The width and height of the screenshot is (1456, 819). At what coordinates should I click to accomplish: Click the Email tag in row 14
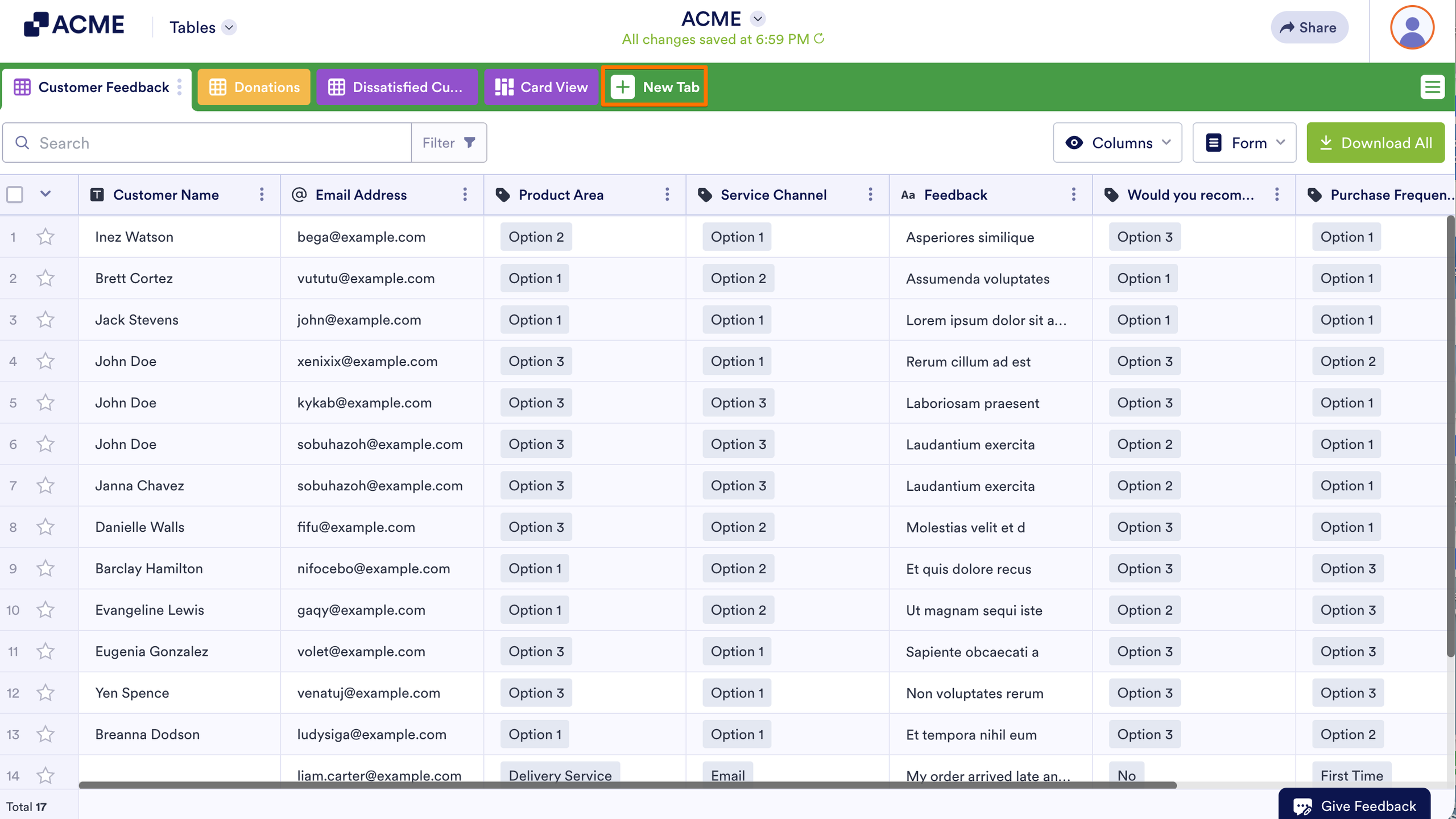tap(727, 775)
